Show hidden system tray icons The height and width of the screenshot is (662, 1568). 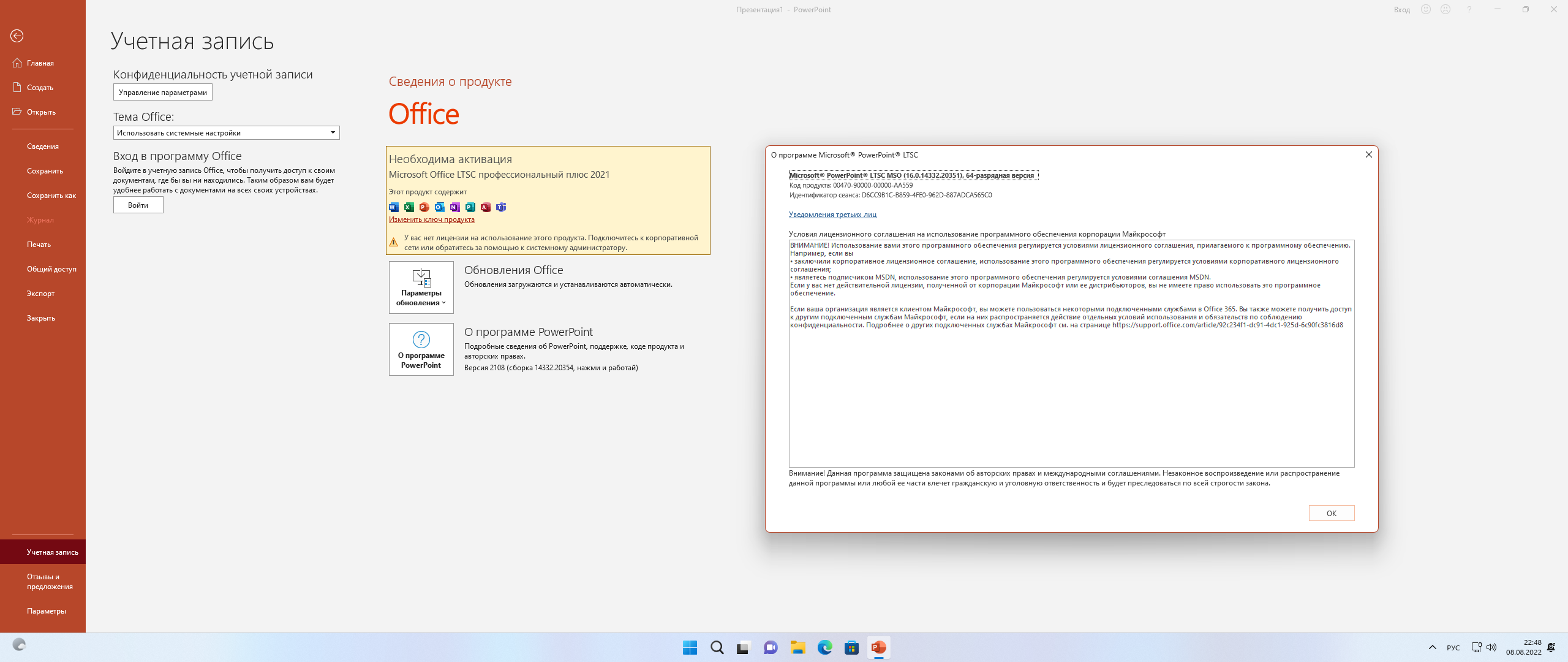(x=1432, y=647)
